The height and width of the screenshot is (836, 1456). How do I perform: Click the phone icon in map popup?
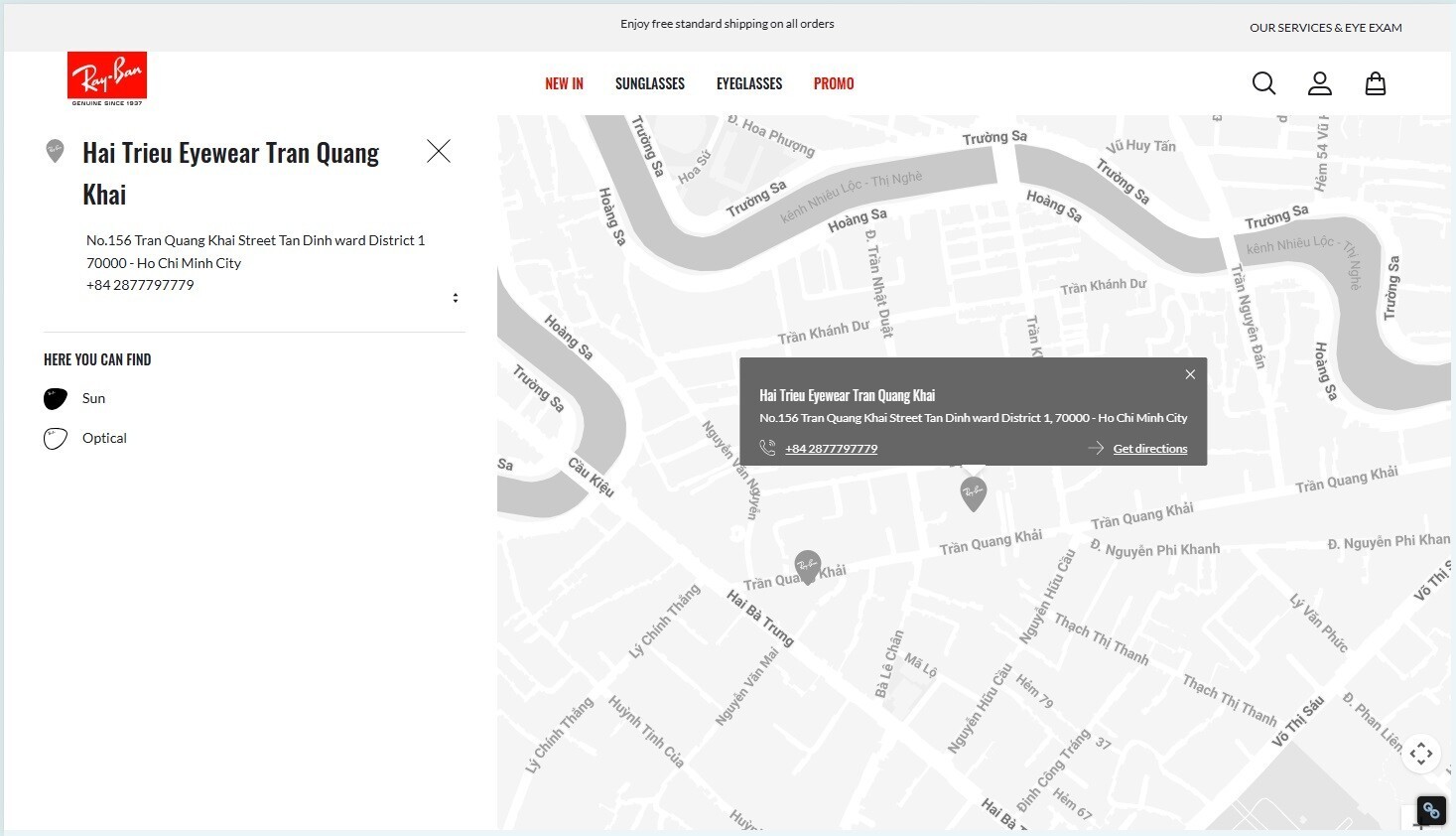767,448
